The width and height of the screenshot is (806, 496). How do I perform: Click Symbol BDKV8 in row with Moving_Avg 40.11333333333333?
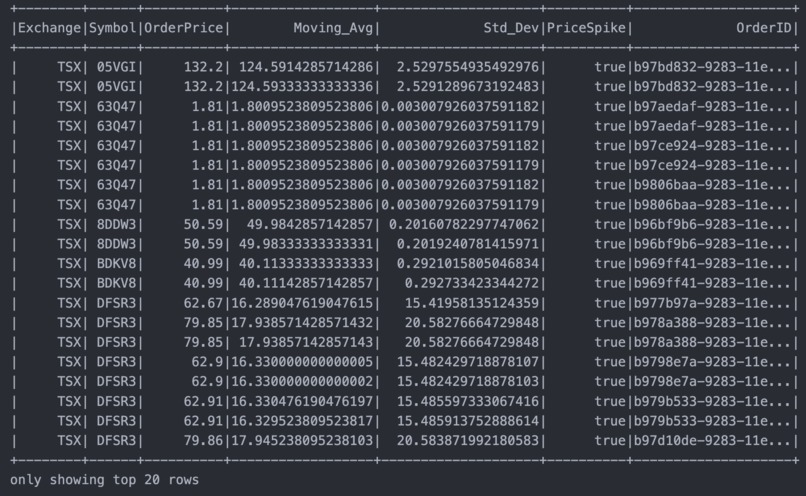point(116,264)
